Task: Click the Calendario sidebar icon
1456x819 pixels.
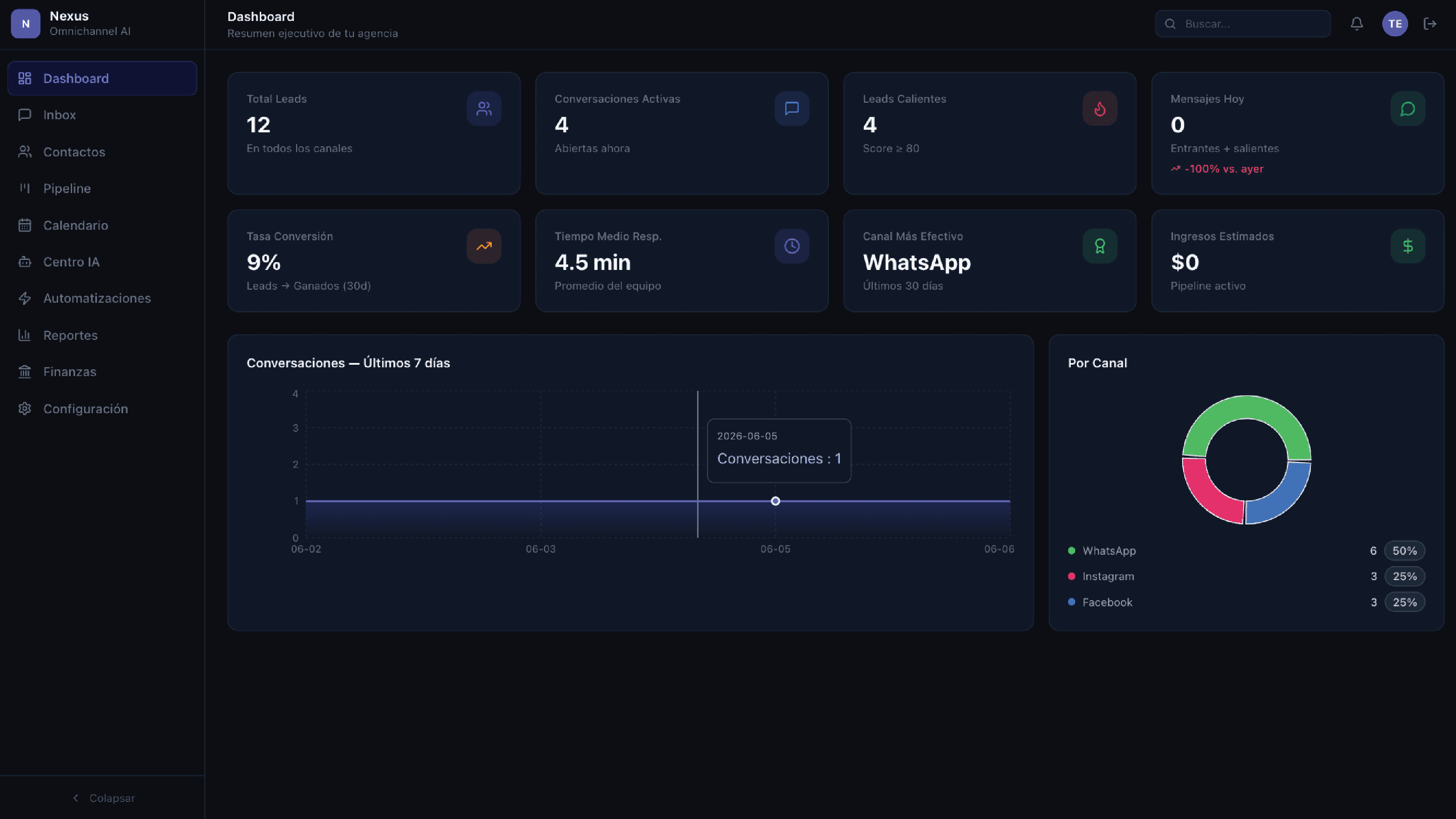Action: pyautogui.click(x=24, y=225)
